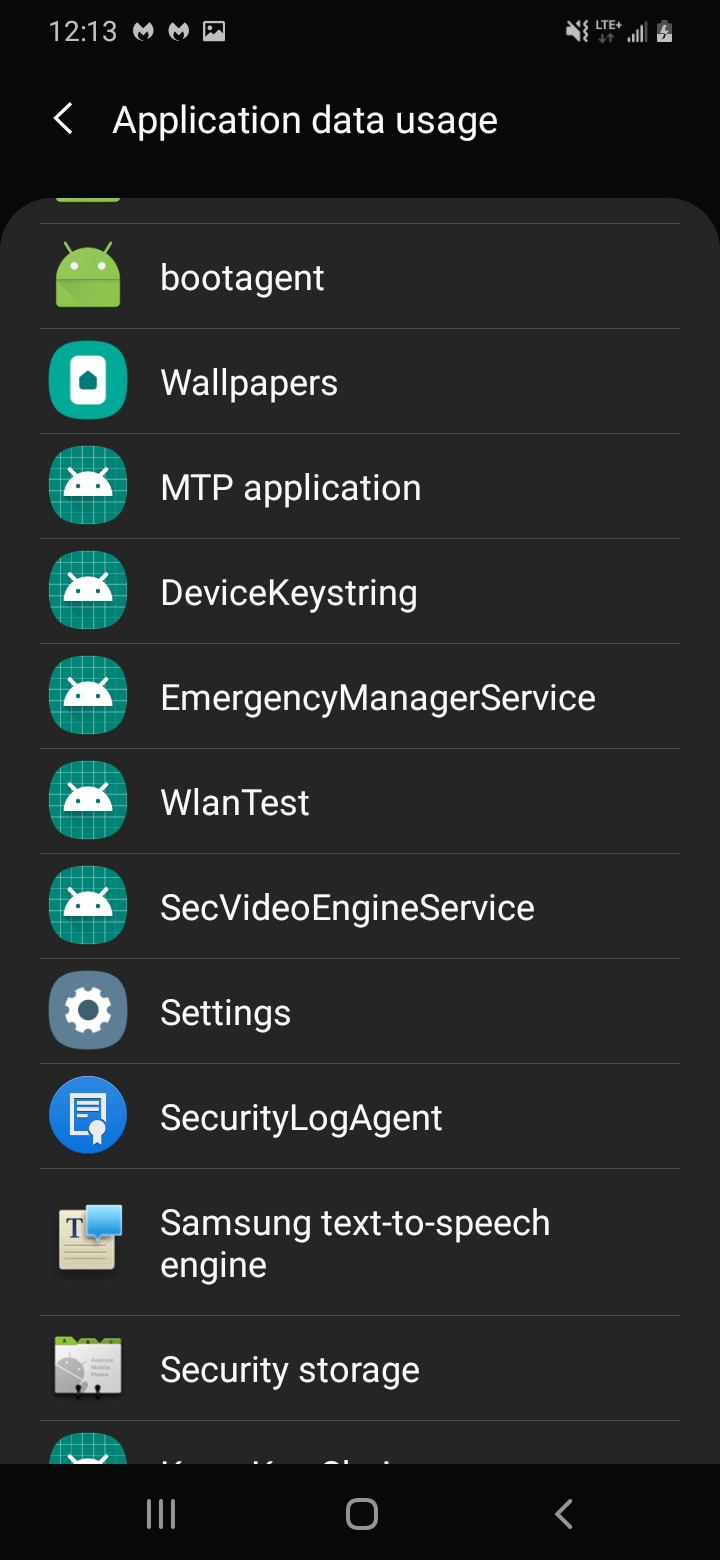Image resolution: width=720 pixels, height=1560 pixels.
Task: Tap the battery charging status icon
Action: click(664, 32)
